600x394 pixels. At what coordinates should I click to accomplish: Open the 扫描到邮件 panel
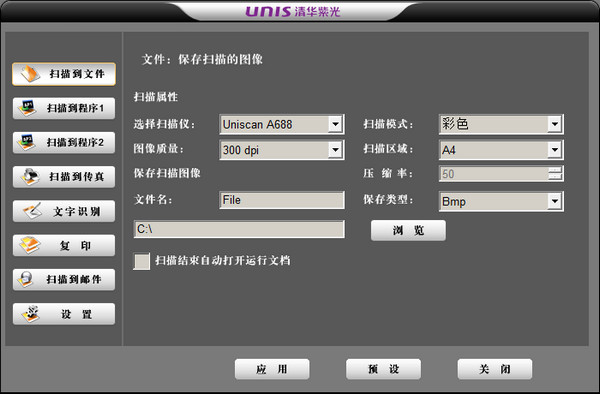click(64, 280)
